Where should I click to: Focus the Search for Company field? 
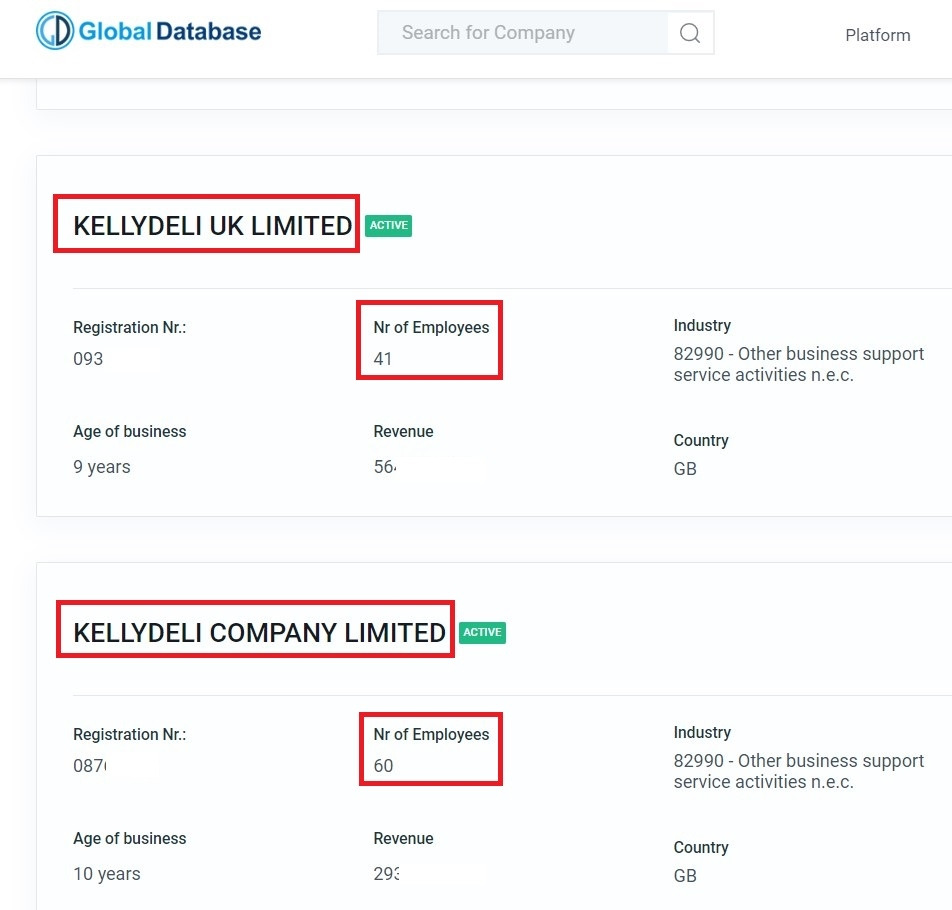(x=523, y=33)
